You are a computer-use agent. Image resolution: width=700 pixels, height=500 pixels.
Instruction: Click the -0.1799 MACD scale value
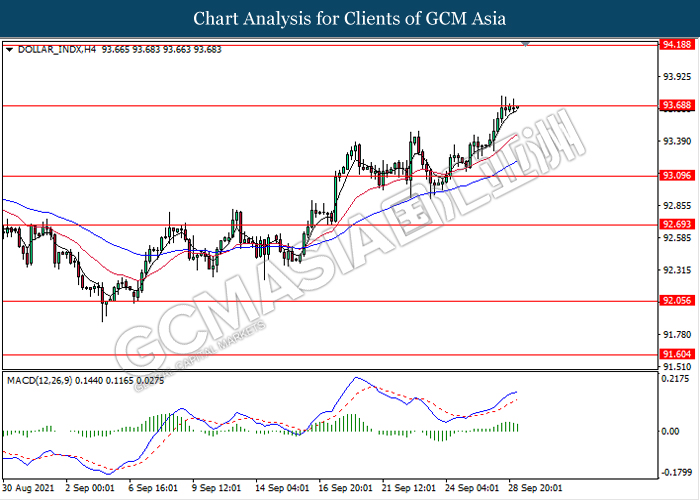tap(675, 472)
